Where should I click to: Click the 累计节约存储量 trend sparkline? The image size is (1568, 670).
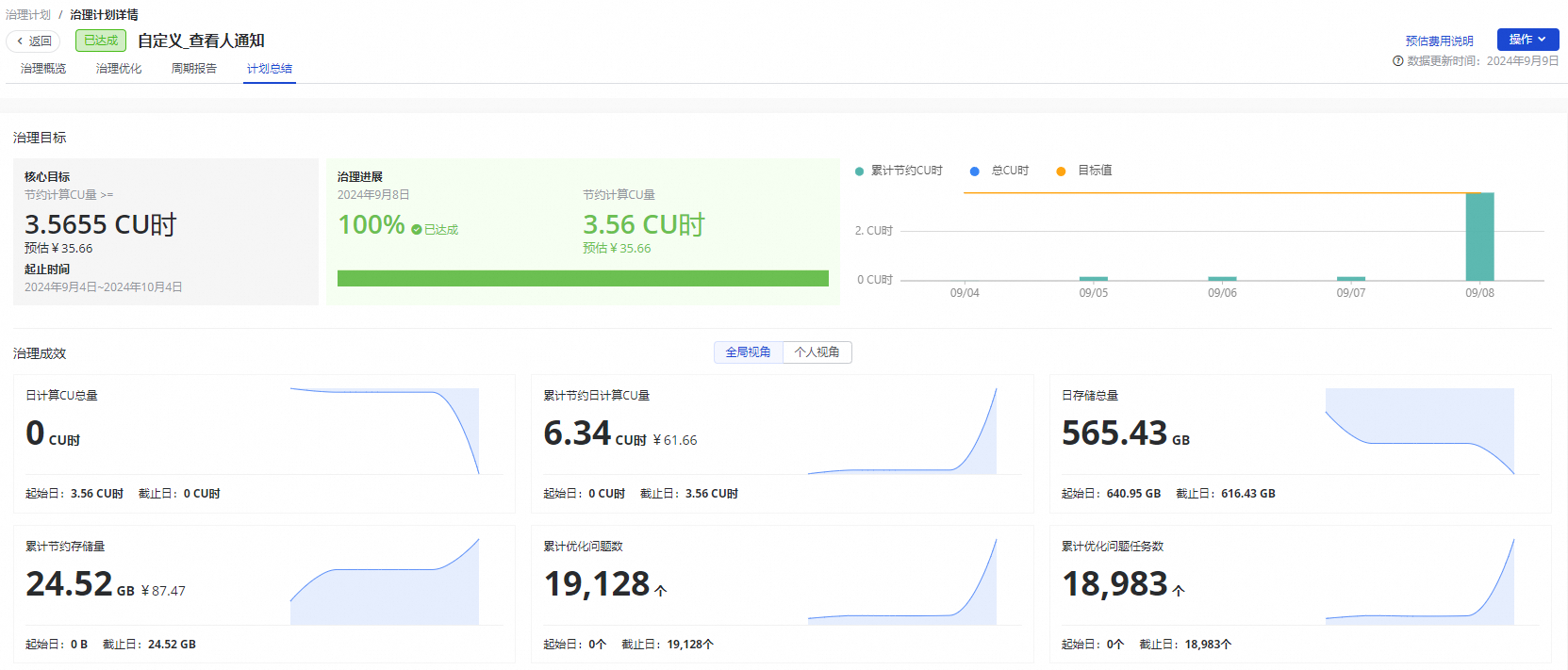click(x=385, y=581)
